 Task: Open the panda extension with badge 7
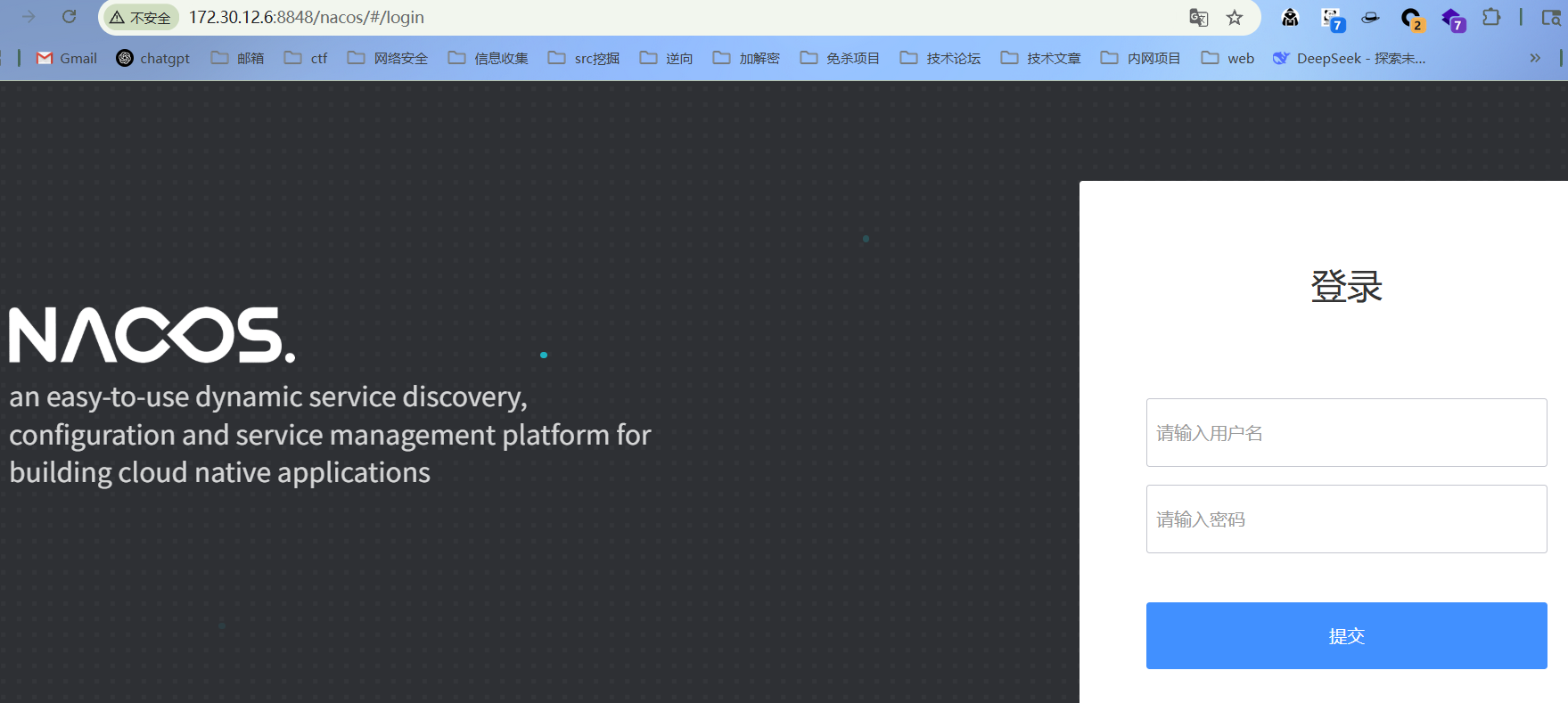click(x=1332, y=19)
